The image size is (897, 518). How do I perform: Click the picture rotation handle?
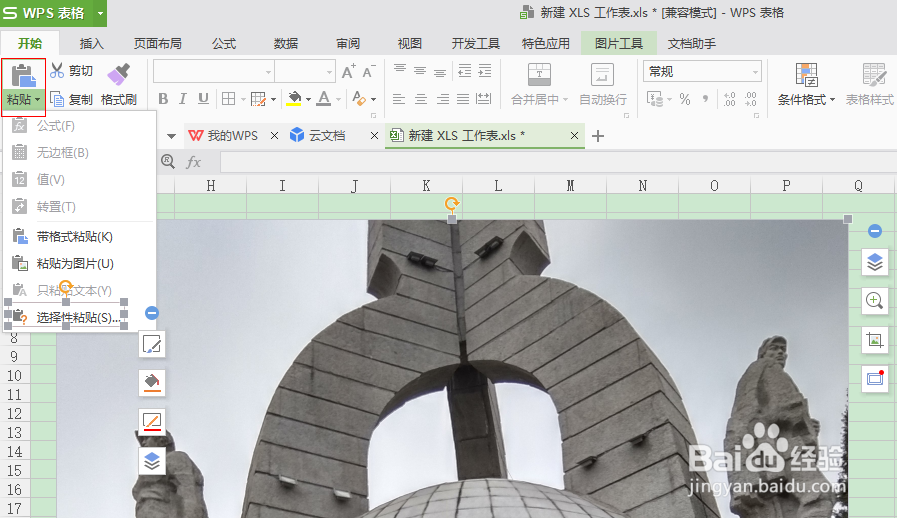[452, 204]
